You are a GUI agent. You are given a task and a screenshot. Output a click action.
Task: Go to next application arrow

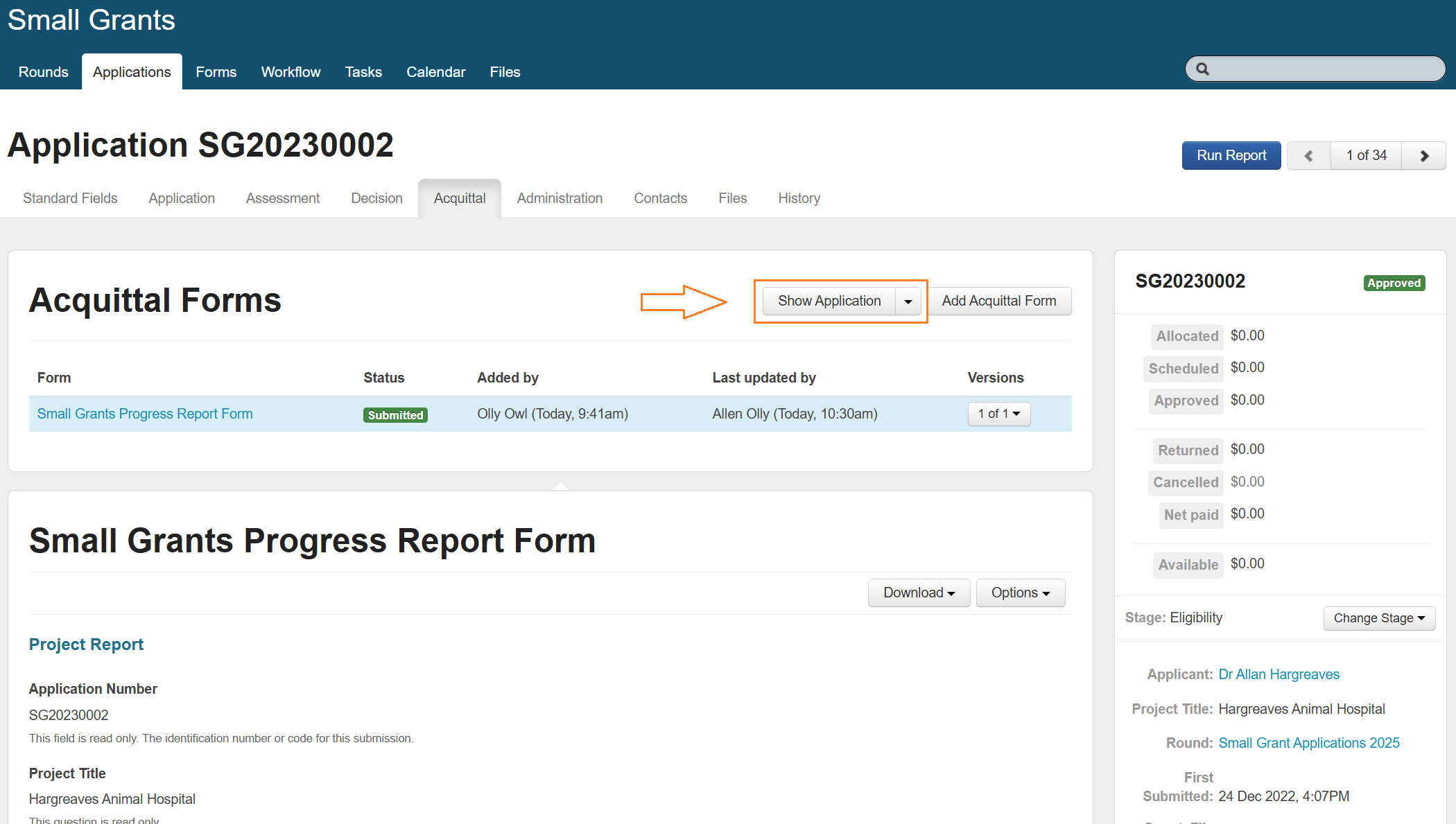pyautogui.click(x=1424, y=156)
